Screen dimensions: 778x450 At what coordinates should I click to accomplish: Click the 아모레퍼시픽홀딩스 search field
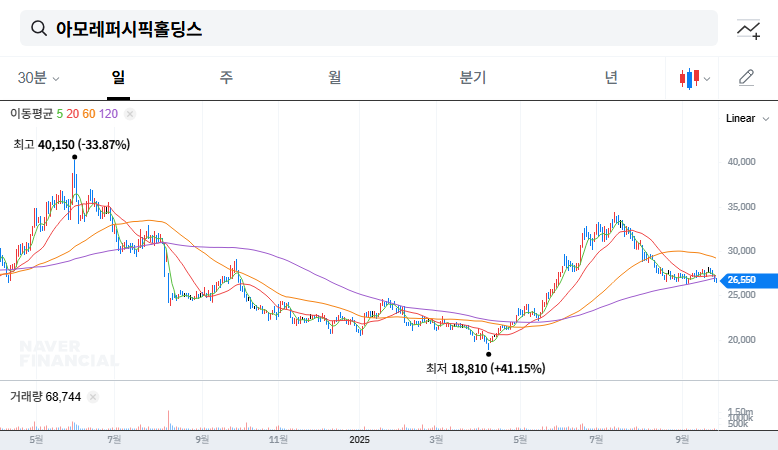[x=369, y=28]
